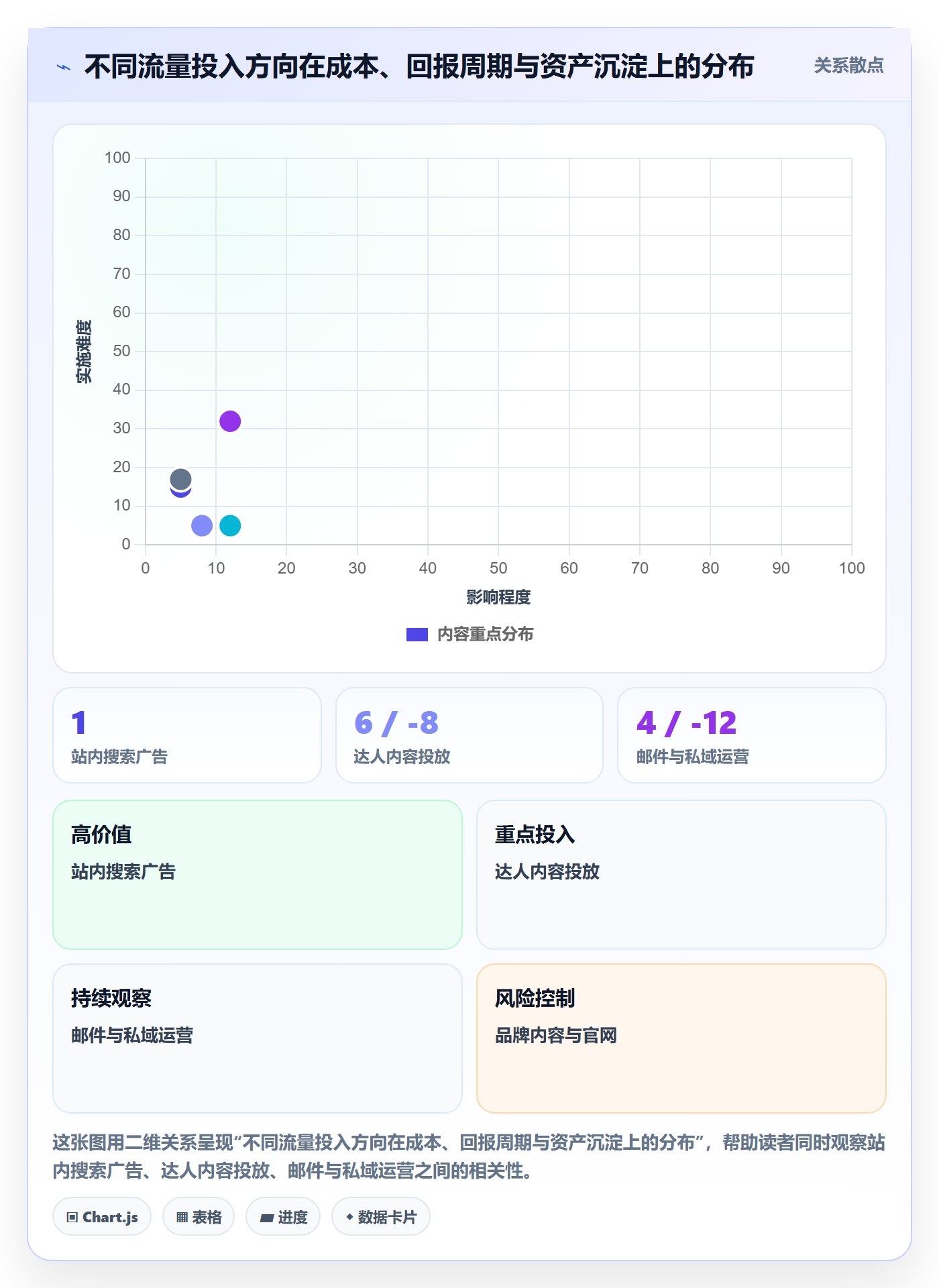
Task: Click the Chart.js tag chip
Action: [x=102, y=1217]
